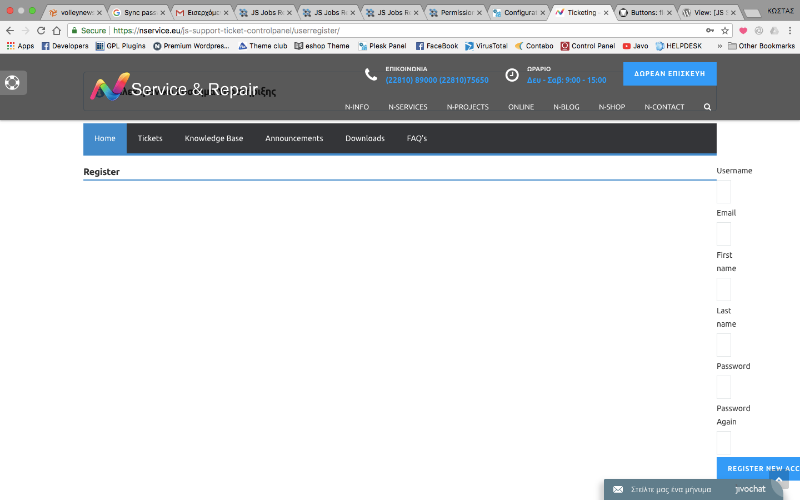Click the phone icon beside ΕΠΙΚΟΙΝΩΝΙΑ

coord(371,75)
